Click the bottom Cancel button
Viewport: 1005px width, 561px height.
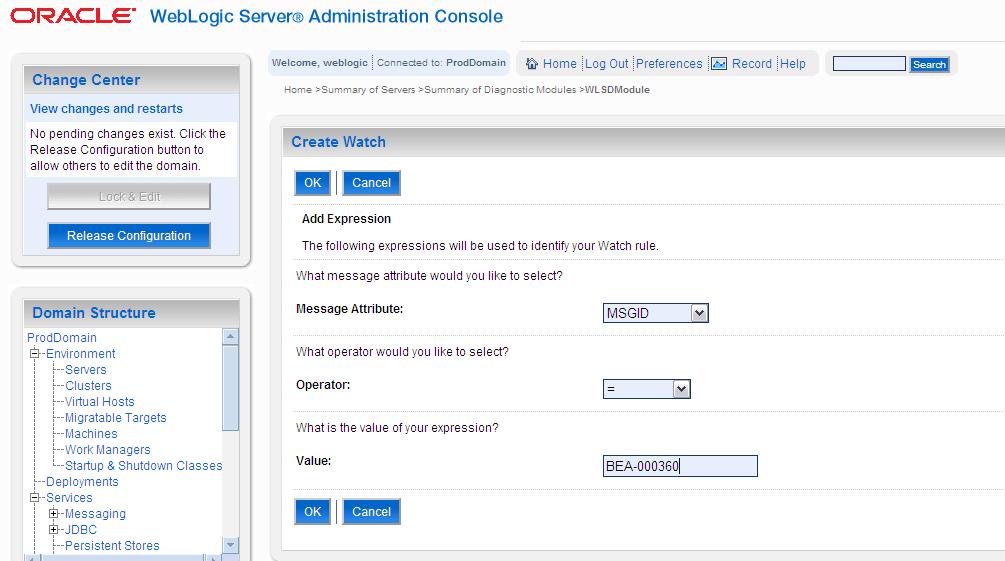click(371, 512)
